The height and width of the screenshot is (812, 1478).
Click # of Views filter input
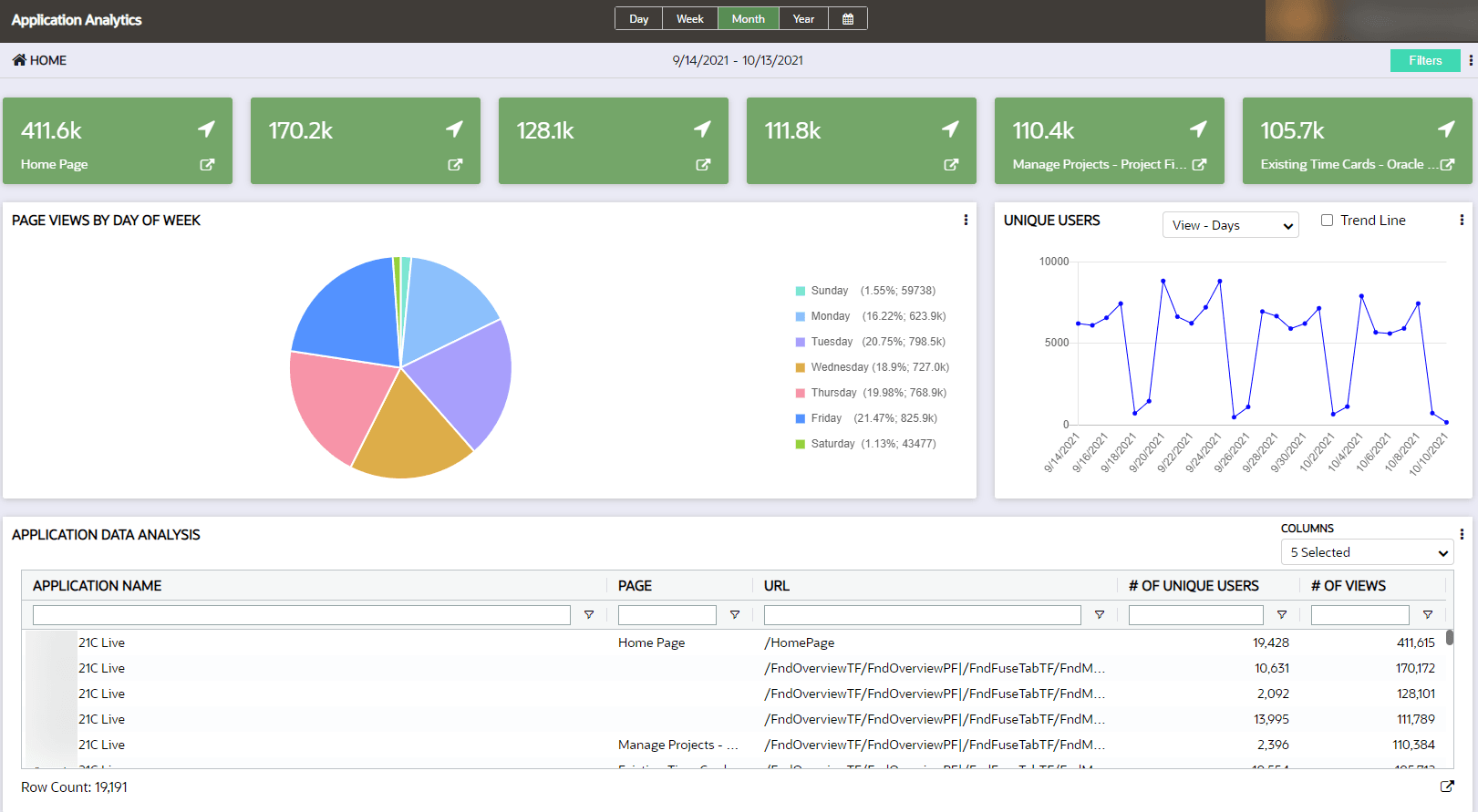tap(1360, 615)
